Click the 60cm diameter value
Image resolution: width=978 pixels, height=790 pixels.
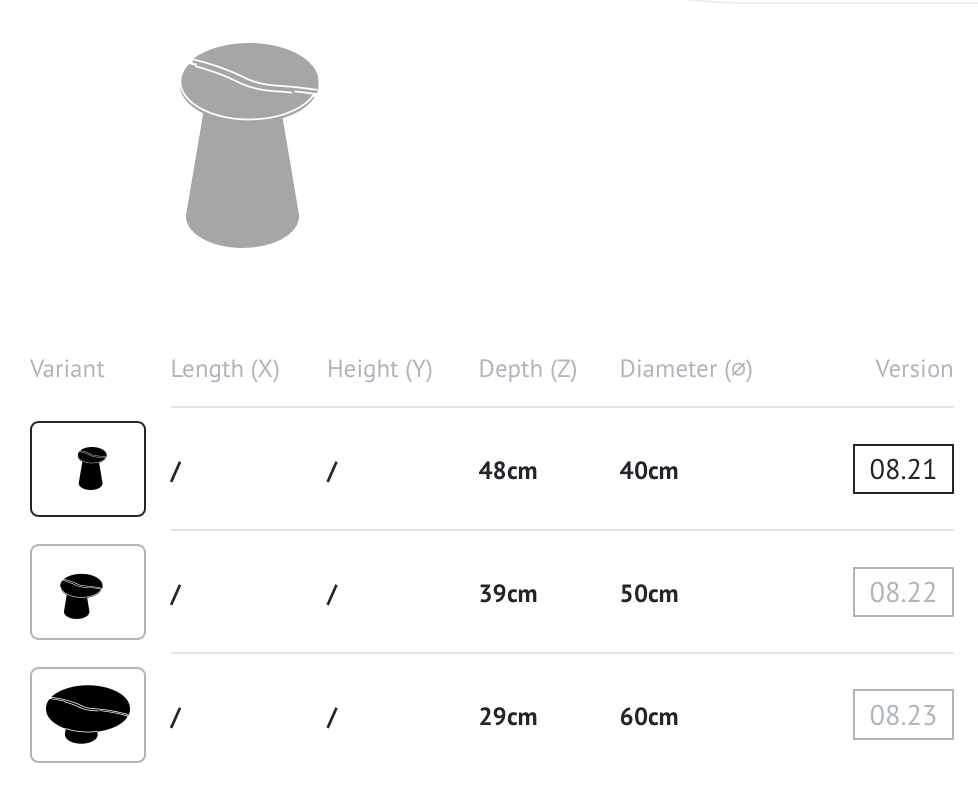click(x=649, y=716)
